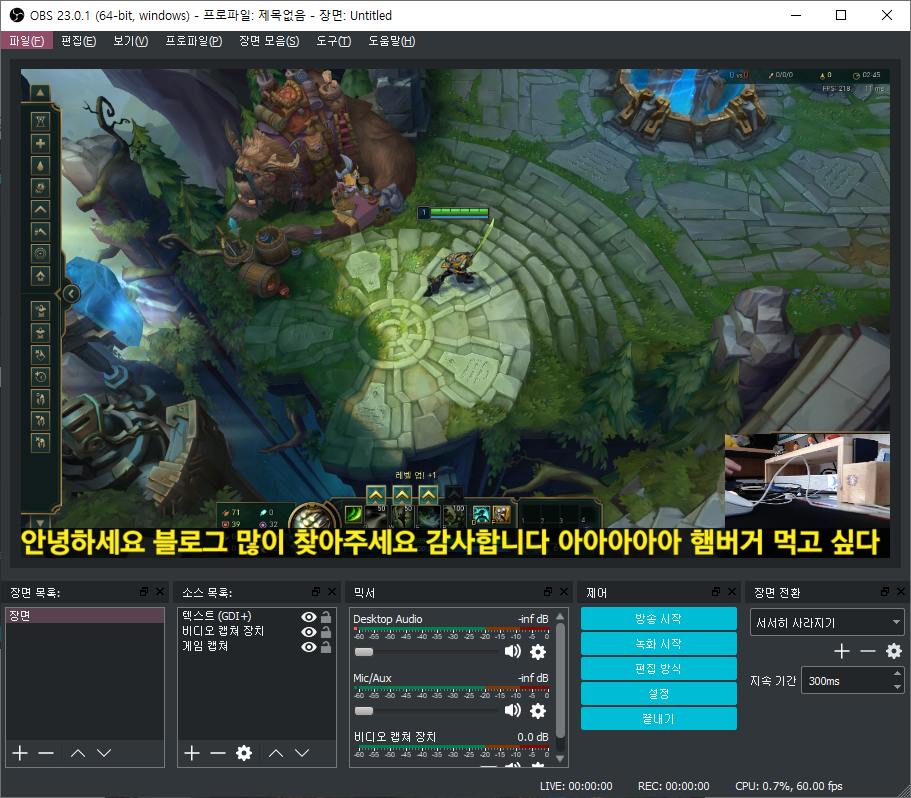Move scene down with arrow
The image size is (911, 798).
pyautogui.click(x=104, y=753)
